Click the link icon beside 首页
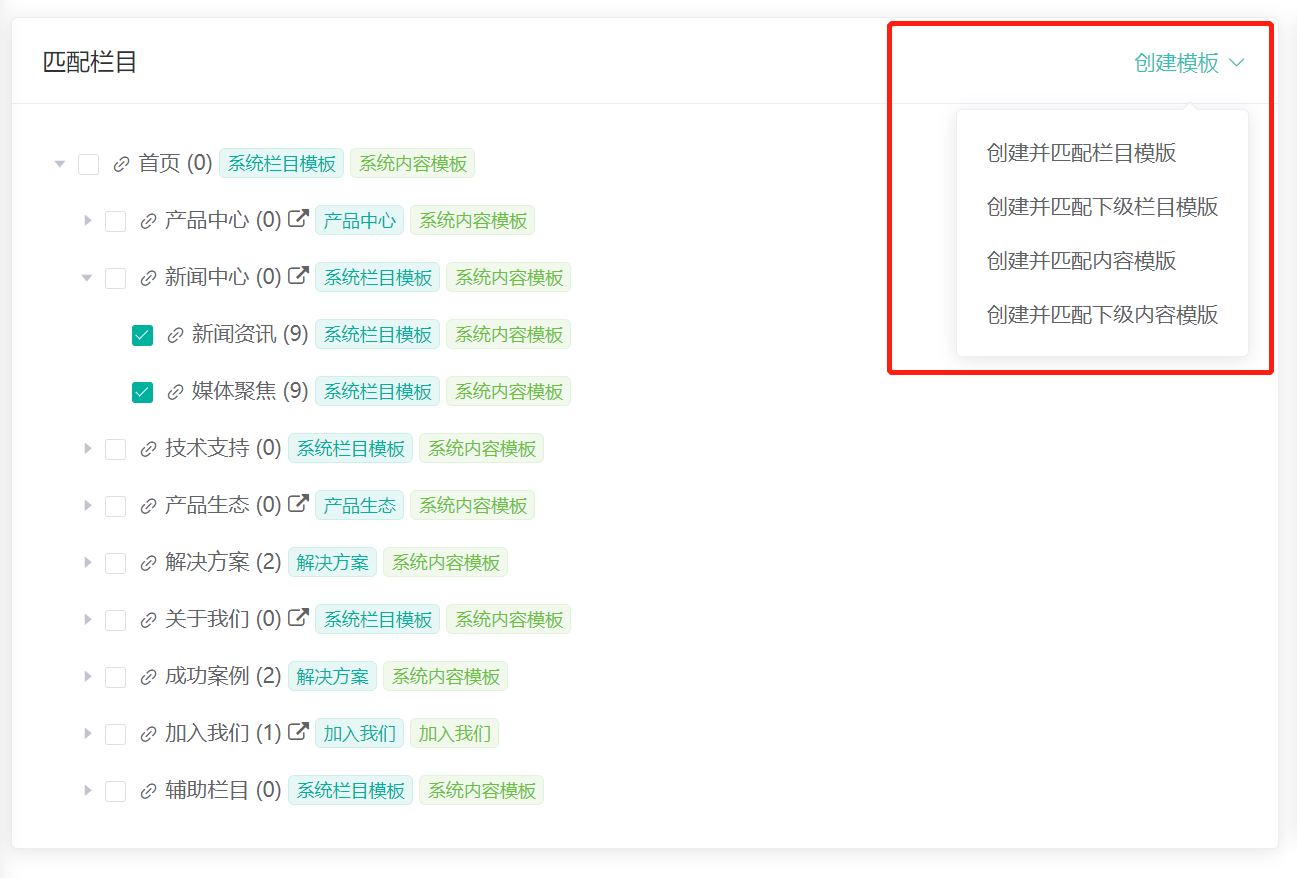1297x878 pixels. [x=121, y=164]
